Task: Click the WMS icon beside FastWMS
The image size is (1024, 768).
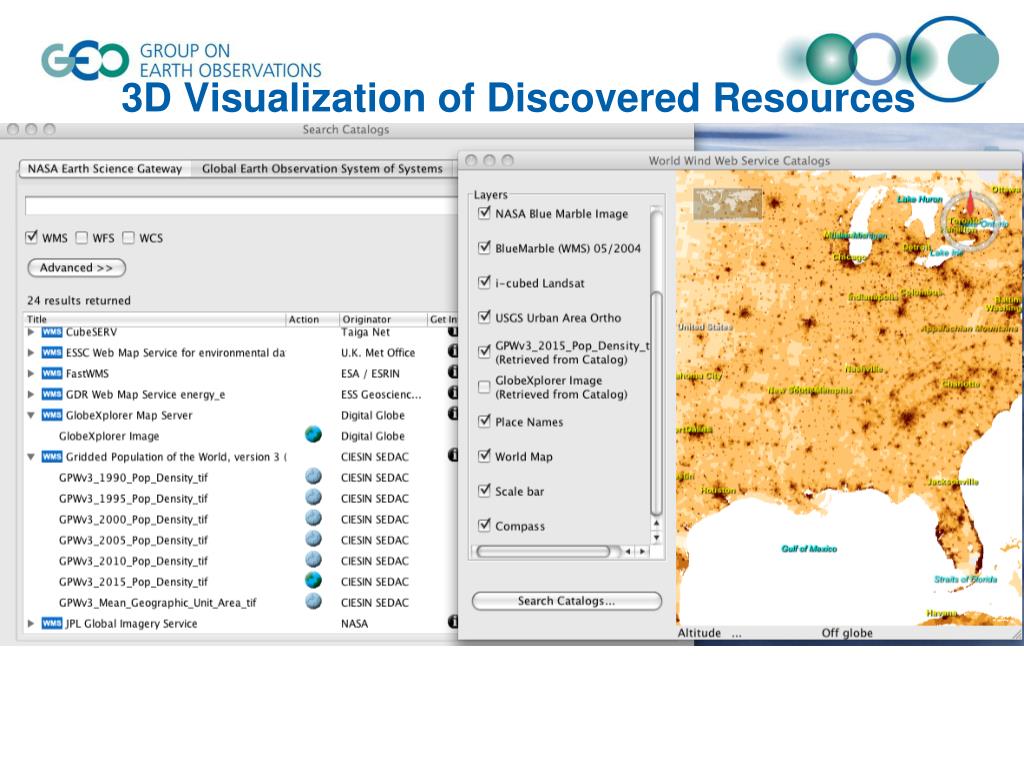Action: click(52, 374)
